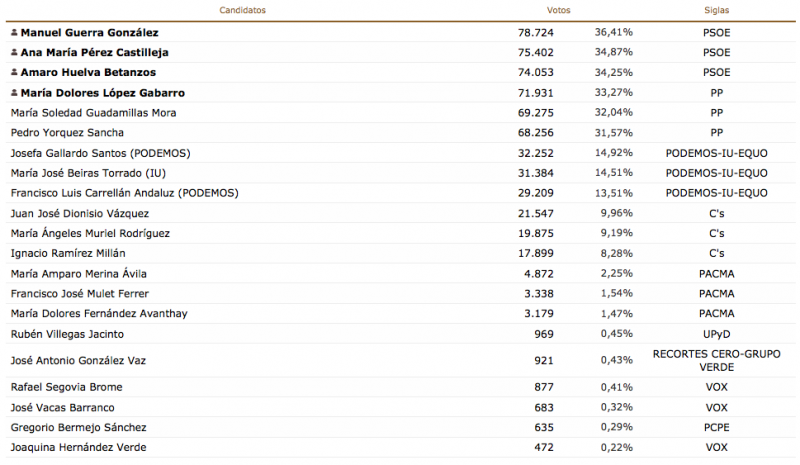Select Juan José Dionisio Vázquez name
The height and width of the screenshot is (465, 800).
click(79, 213)
